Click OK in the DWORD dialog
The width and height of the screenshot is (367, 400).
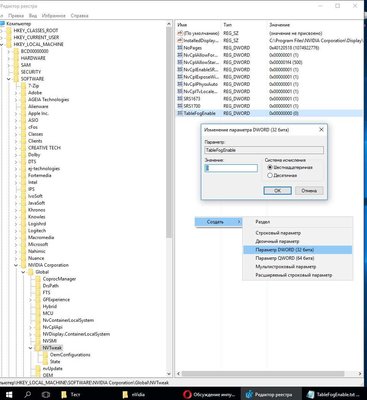click(277, 191)
